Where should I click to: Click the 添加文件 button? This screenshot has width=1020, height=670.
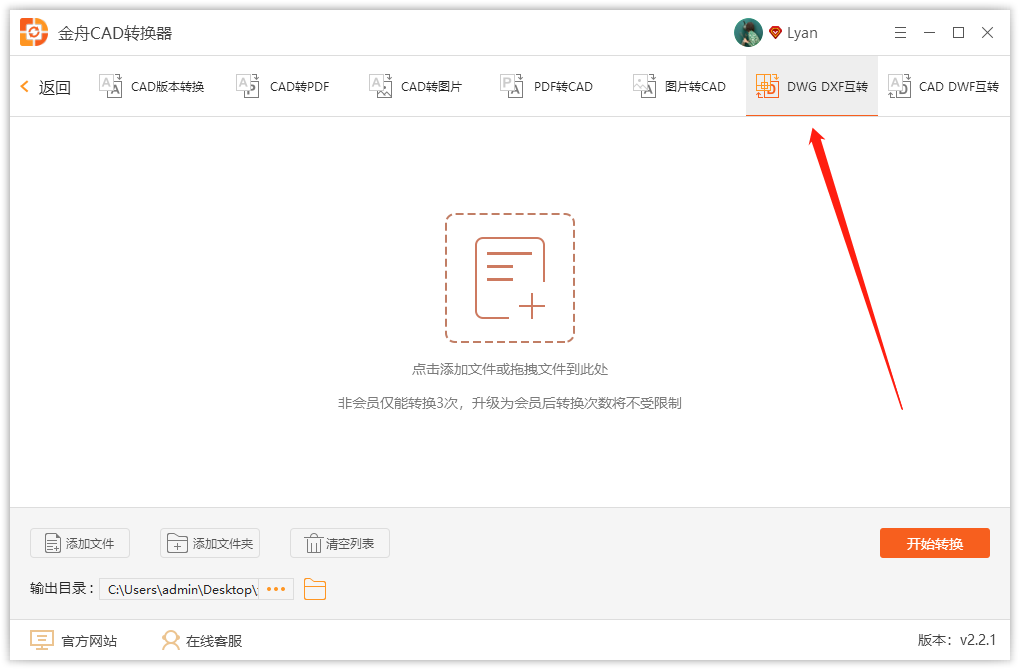click(80, 543)
